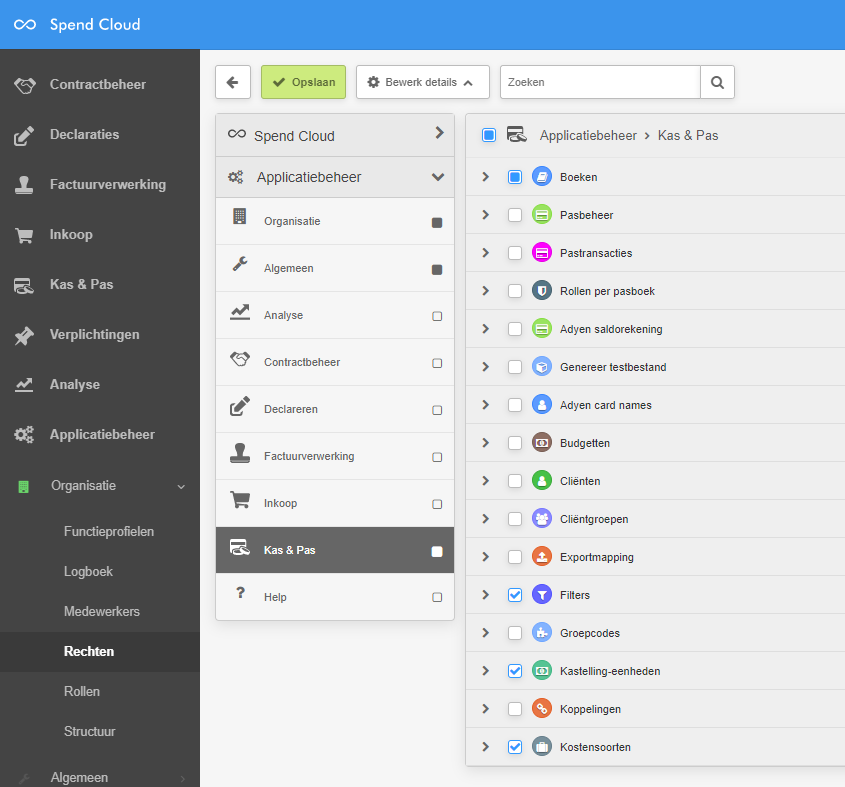Uncheck the Kastelling-eenheden checkbox
The height and width of the screenshot is (787, 845).
[x=515, y=671]
